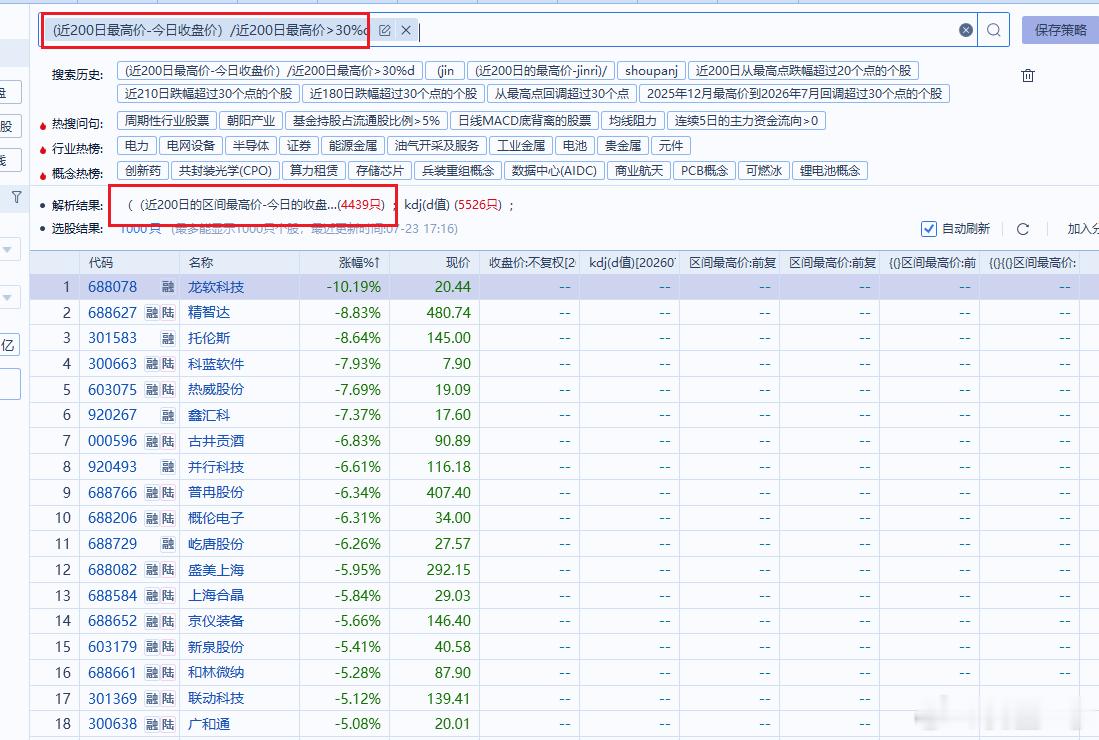Choose hot query 日线MACD底背离的股票
This screenshot has width=1099, height=740.
pyautogui.click(x=525, y=121)
